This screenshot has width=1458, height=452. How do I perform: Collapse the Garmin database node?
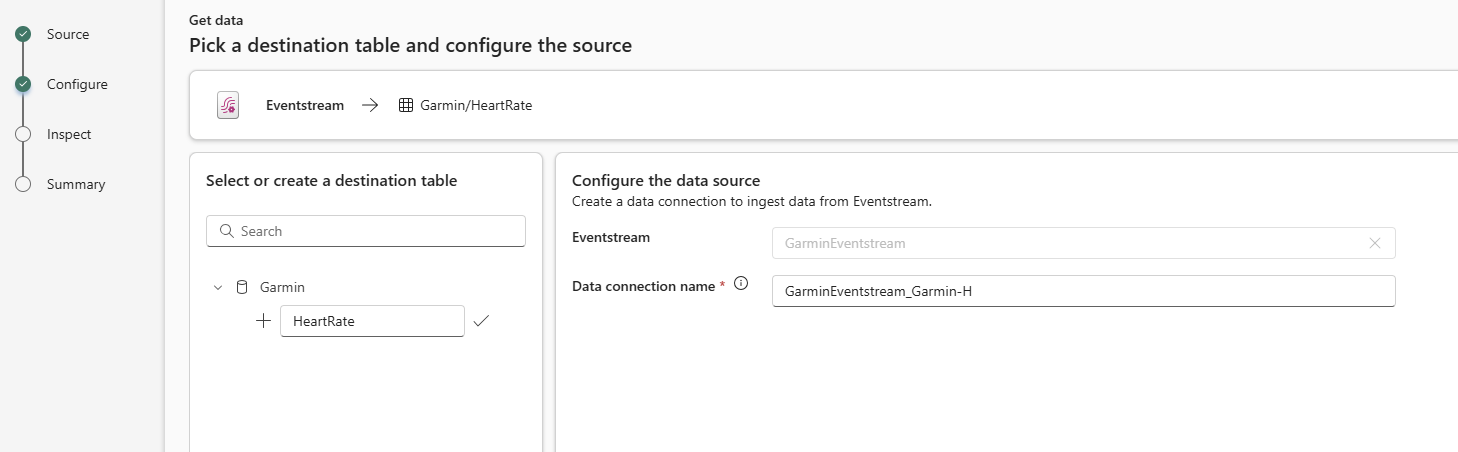[x=218, y=287]
